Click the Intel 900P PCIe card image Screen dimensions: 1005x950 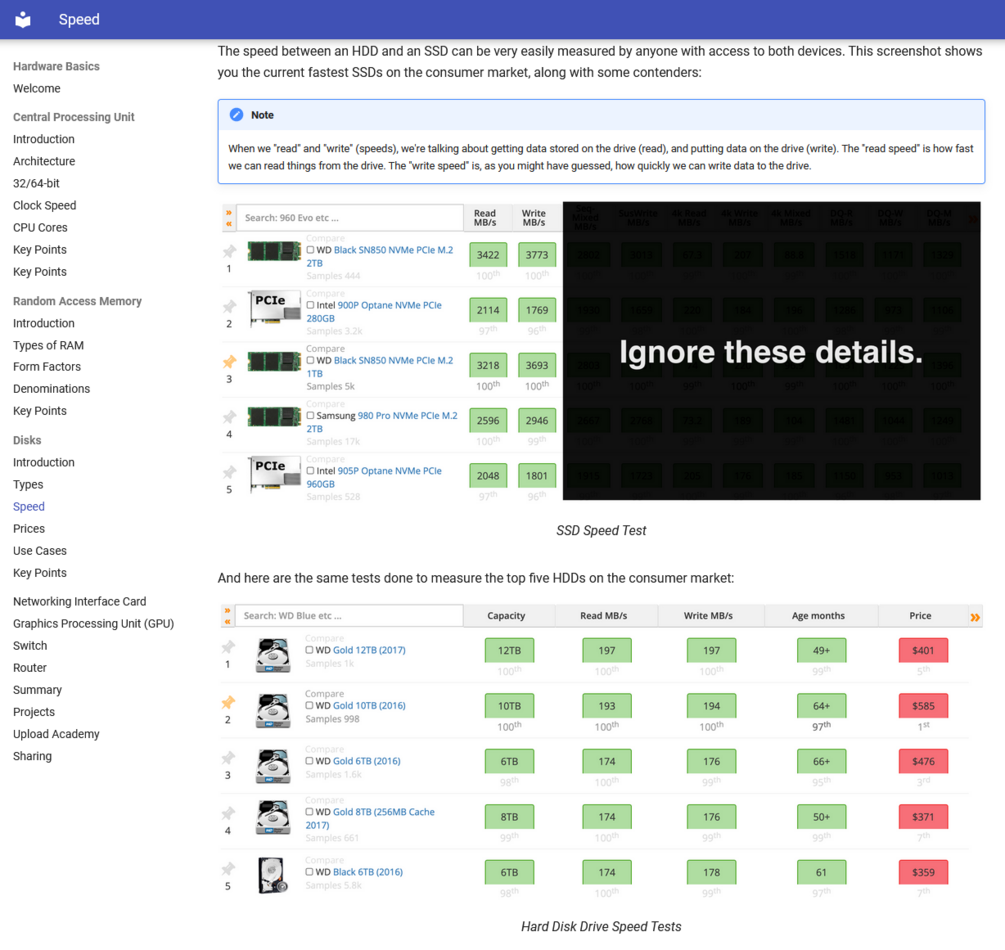pyautogui.click(x=274, y=308)
